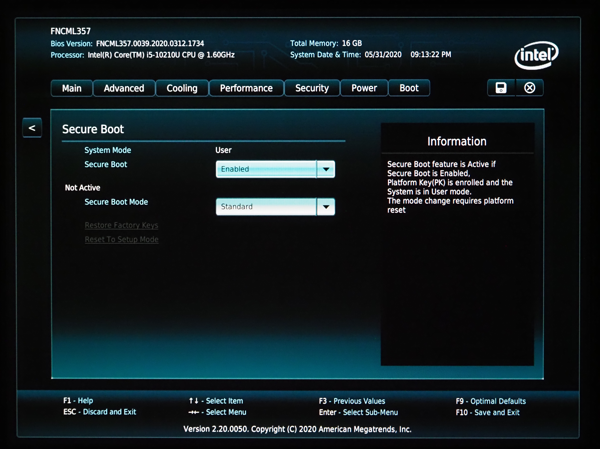
Task: Click the arrow on the Enabled combo box
Action: point(326,169)
